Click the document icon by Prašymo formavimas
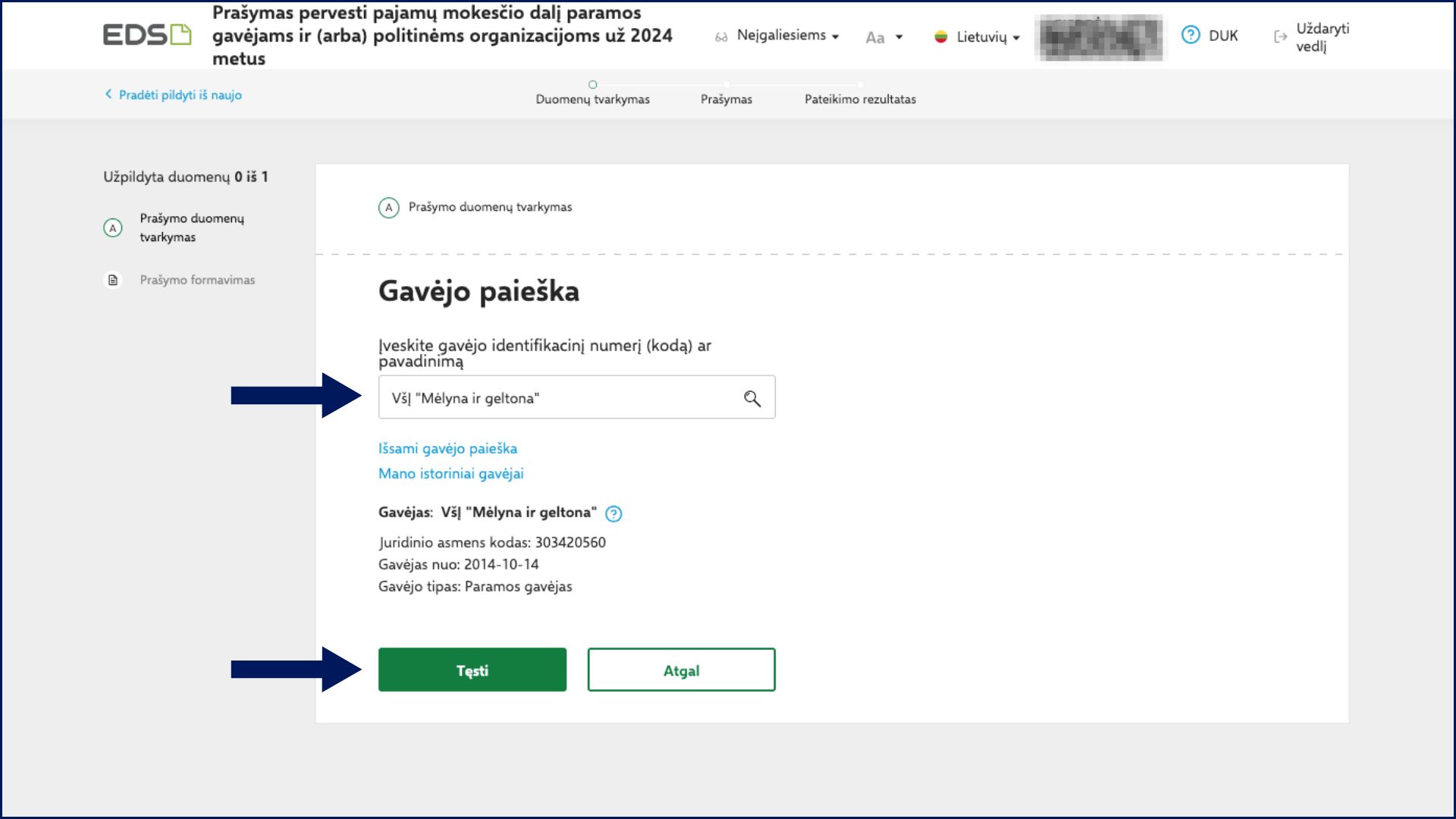This screenshot has height=819, width=1456. (113, 280)
